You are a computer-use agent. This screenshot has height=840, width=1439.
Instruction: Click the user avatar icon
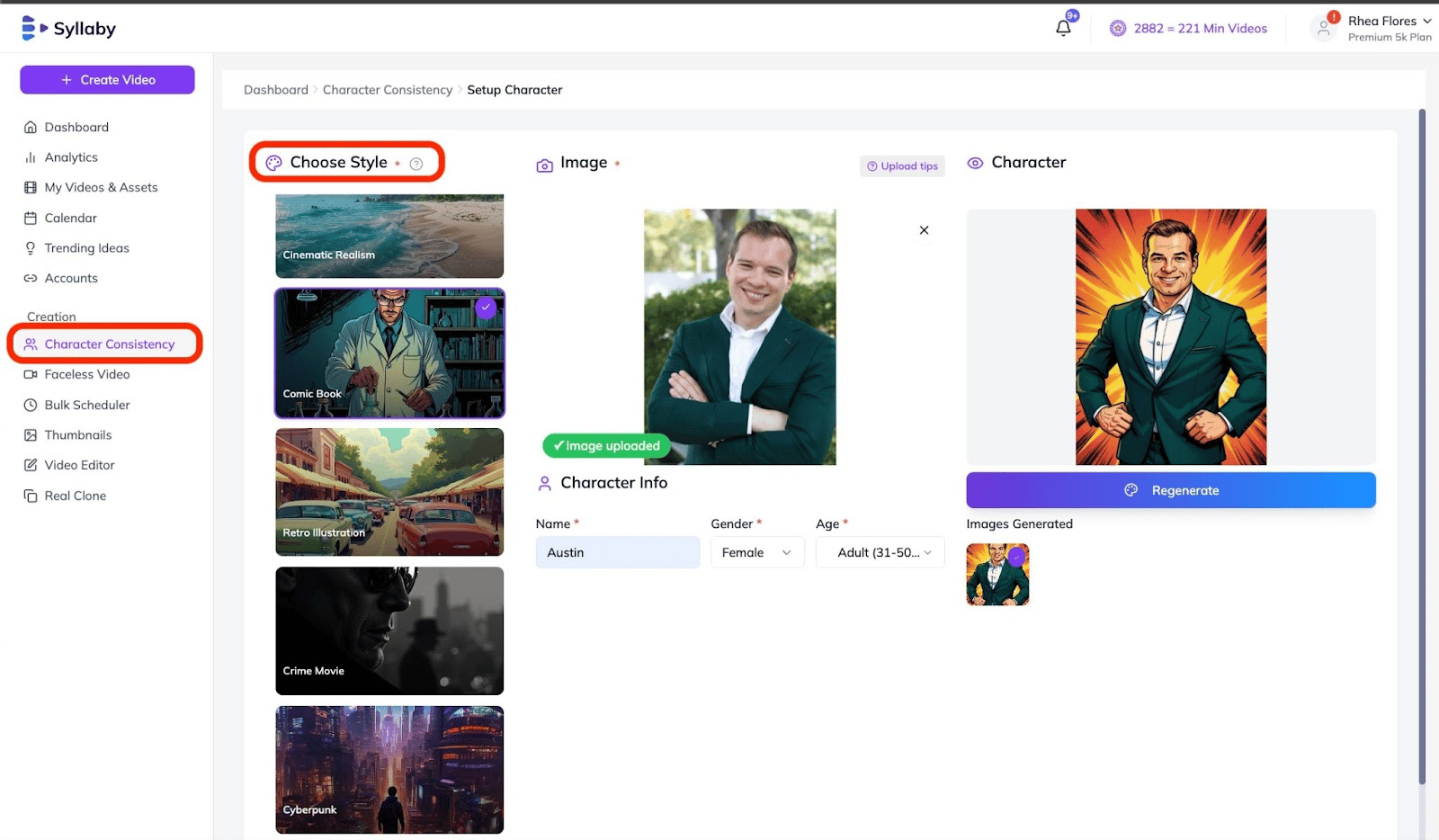click(x=1324, y=29)
